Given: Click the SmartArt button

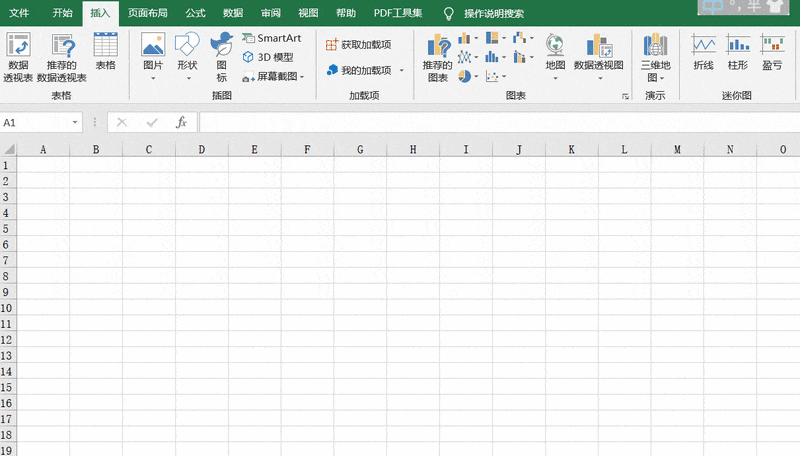Looking at the screenshot, I should 271,38.
